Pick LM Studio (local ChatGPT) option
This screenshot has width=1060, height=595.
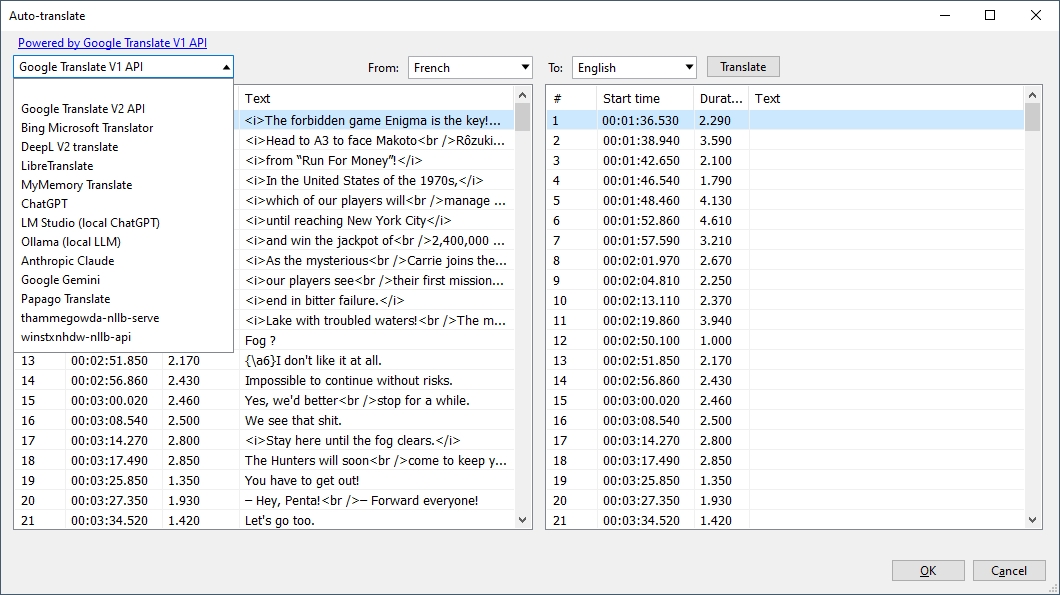coord(91,222)
